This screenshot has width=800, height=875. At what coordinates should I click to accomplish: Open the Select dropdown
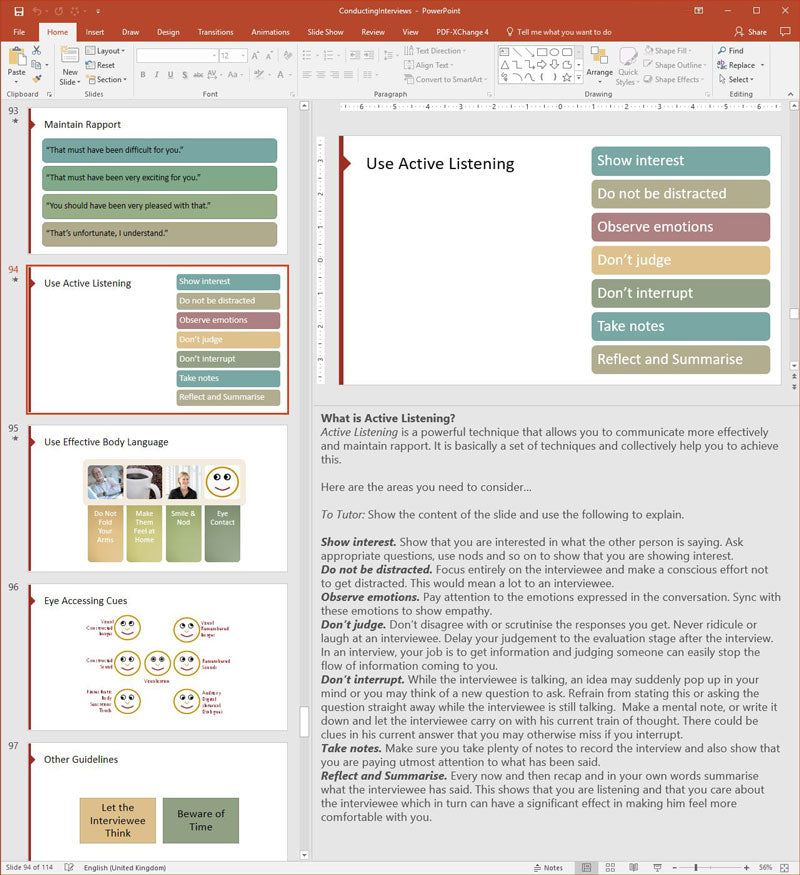(736, 79)
